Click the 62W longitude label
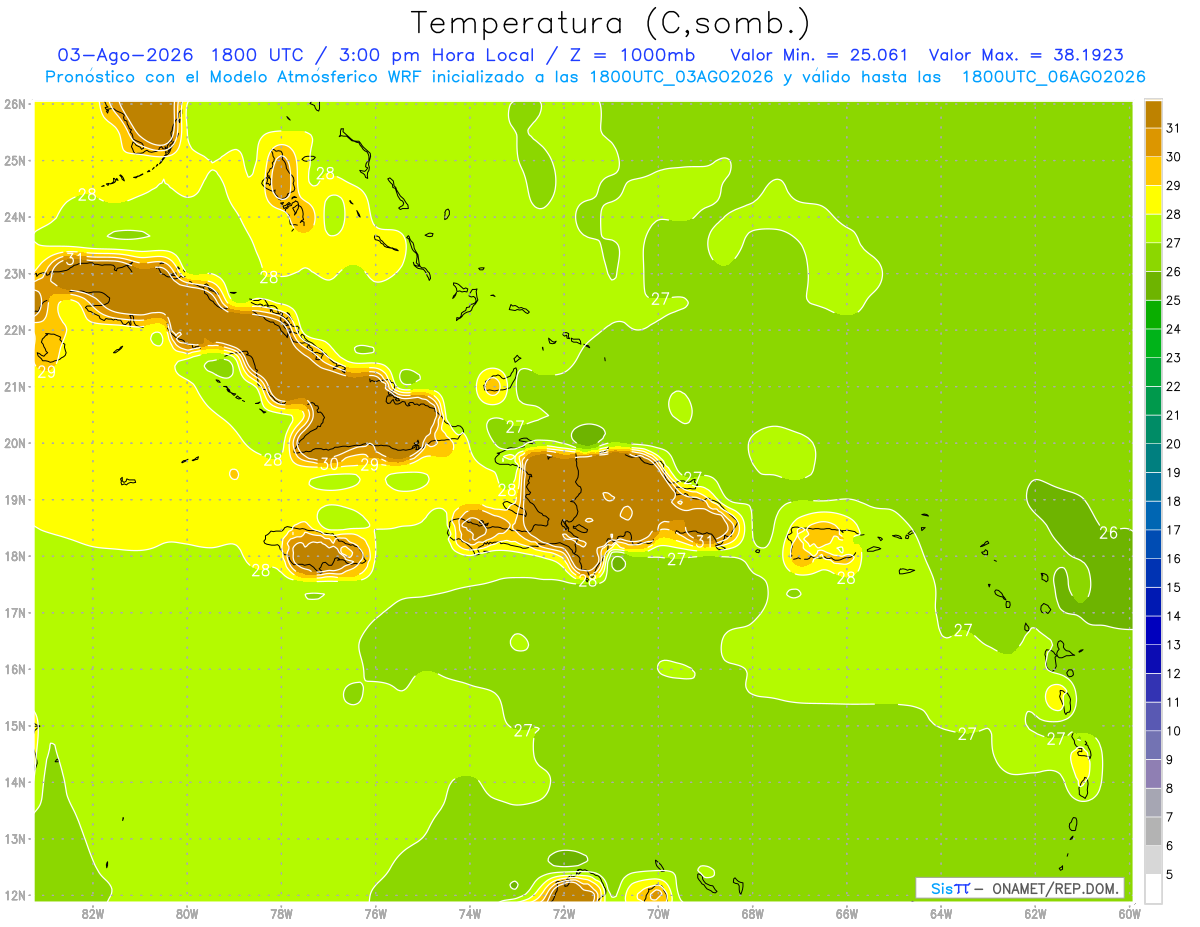Screen dimensions: 1200x927 click(1036, 913)
